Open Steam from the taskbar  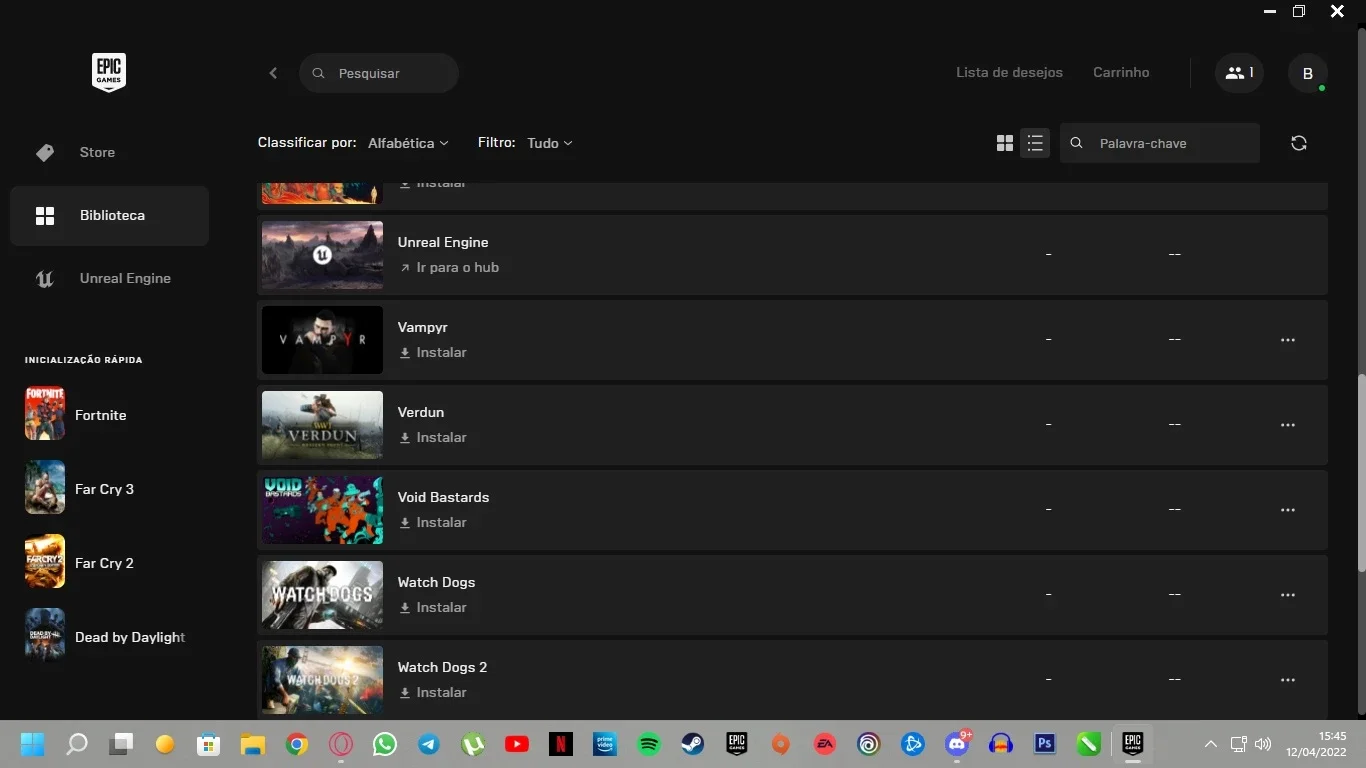tap(693, 744)
